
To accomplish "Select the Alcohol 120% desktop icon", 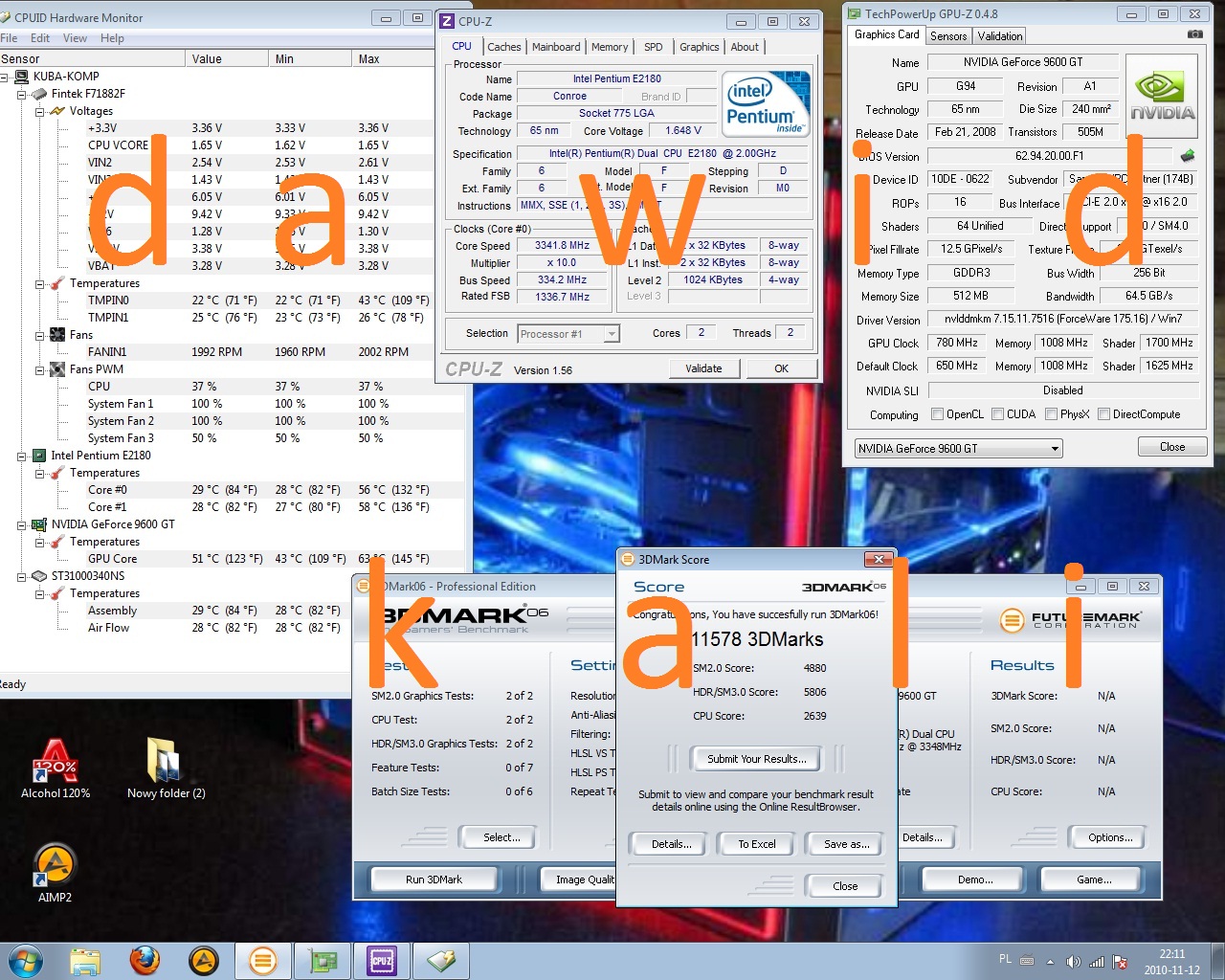I will [56, 768].
